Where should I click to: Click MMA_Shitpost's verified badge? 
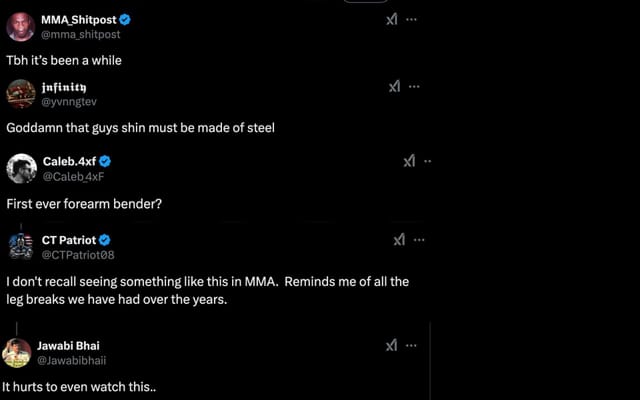coord(125,19)
